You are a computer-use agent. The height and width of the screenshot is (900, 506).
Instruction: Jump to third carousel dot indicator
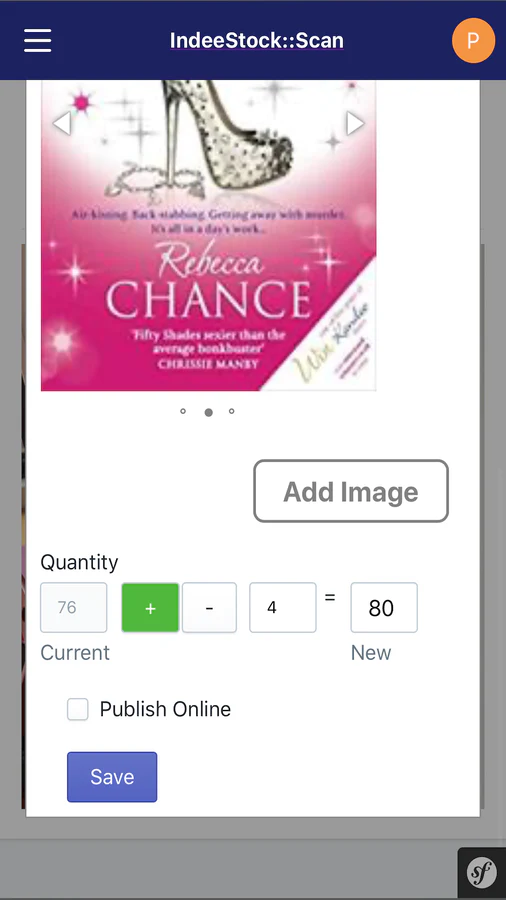pos(232,411)
